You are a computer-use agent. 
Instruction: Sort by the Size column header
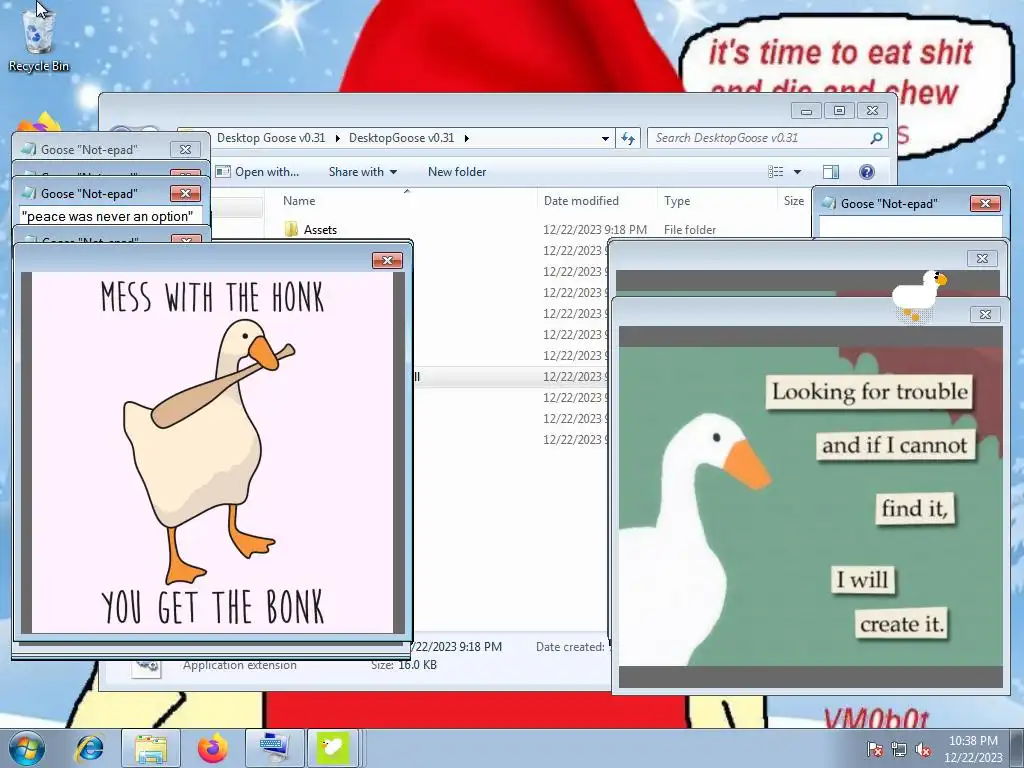794,200
